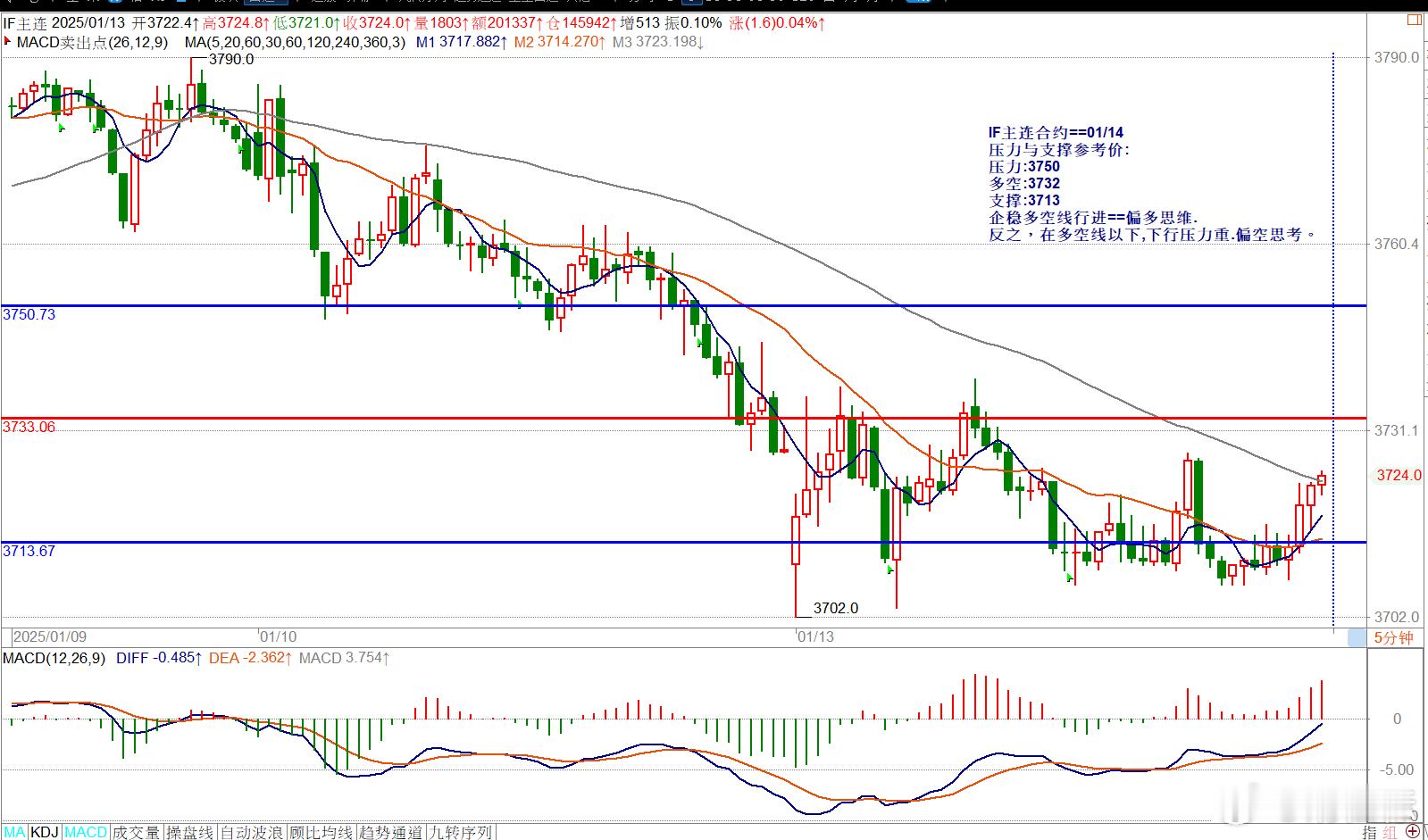The image size is (1428, 840).
Task: Select the 趋势通道 indicator tab
Action: click(390, 832)
